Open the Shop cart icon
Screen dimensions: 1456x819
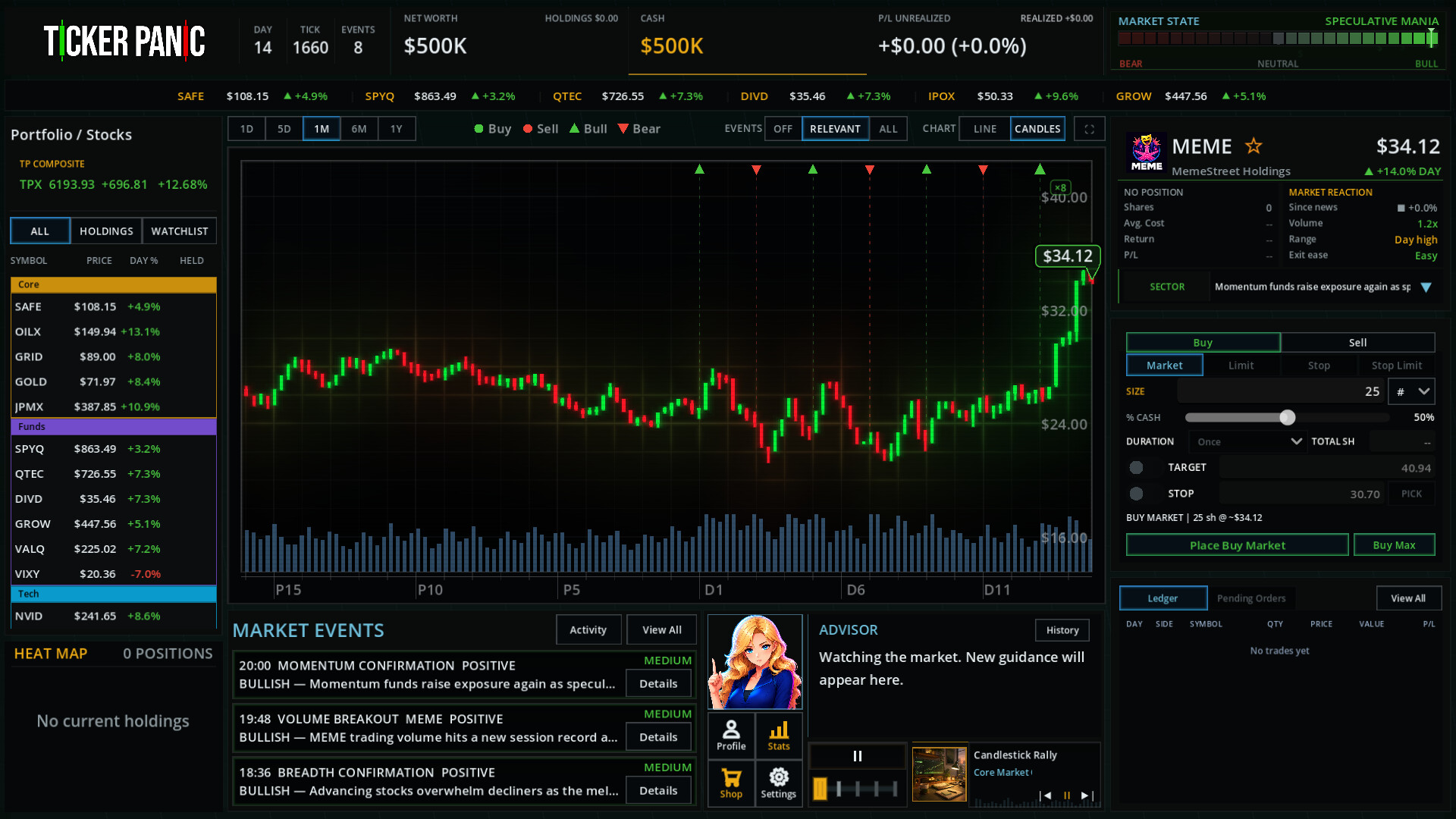pos(731,783)
